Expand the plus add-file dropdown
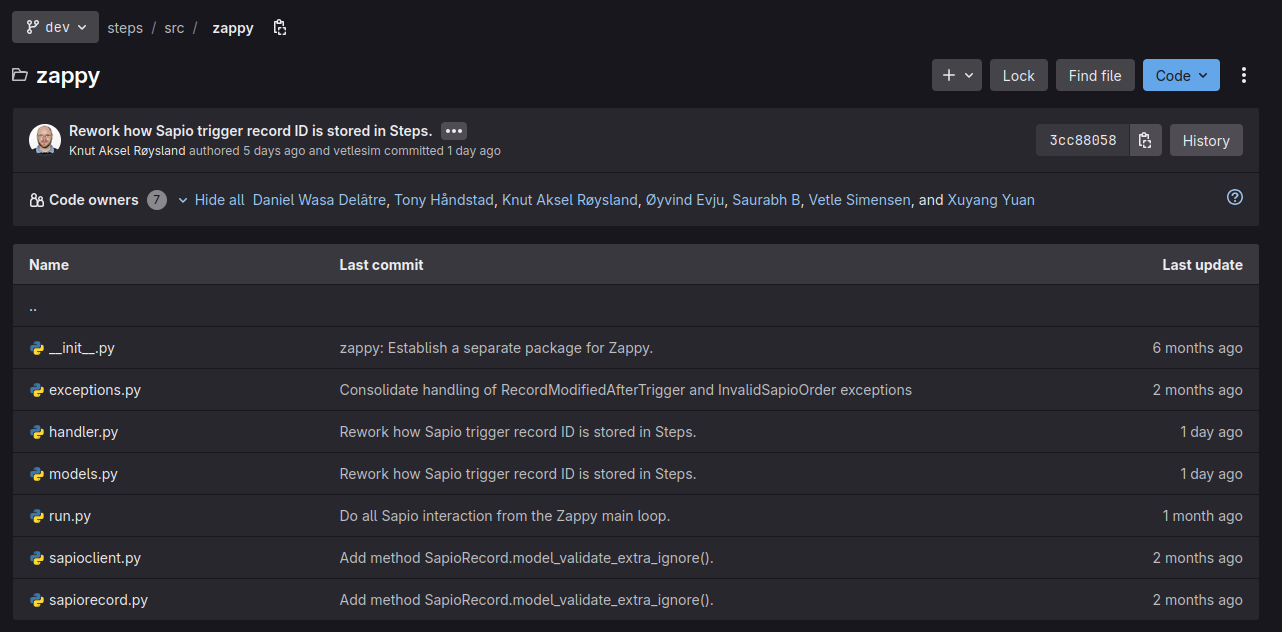Viewport: 1282px width, 632px height. click(x=957, y=75)
